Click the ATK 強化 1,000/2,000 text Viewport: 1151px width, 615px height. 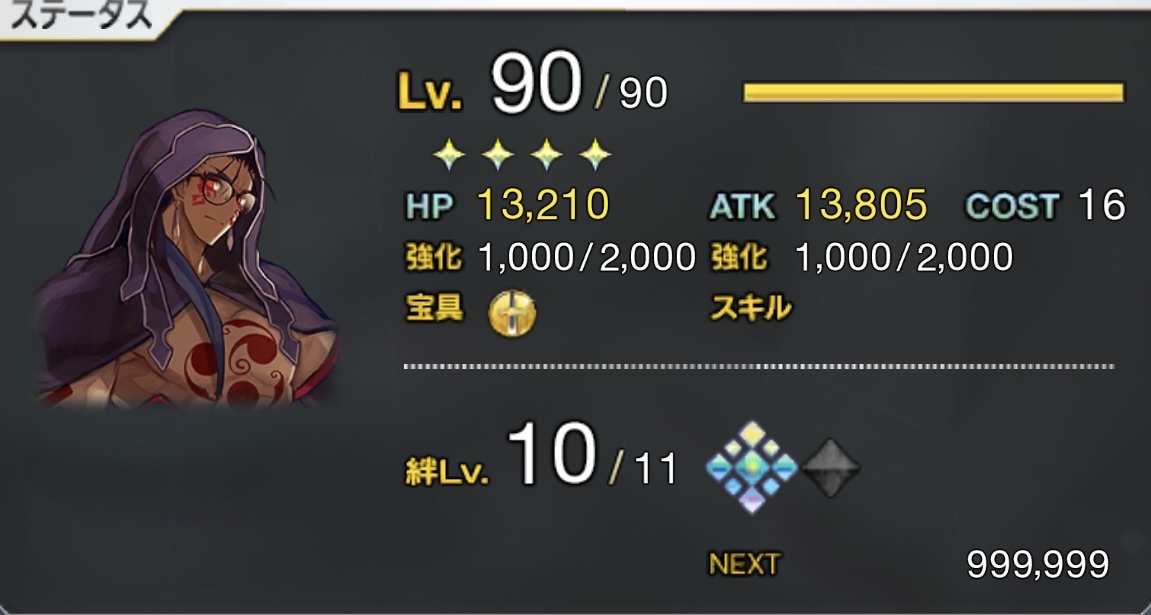862,257
